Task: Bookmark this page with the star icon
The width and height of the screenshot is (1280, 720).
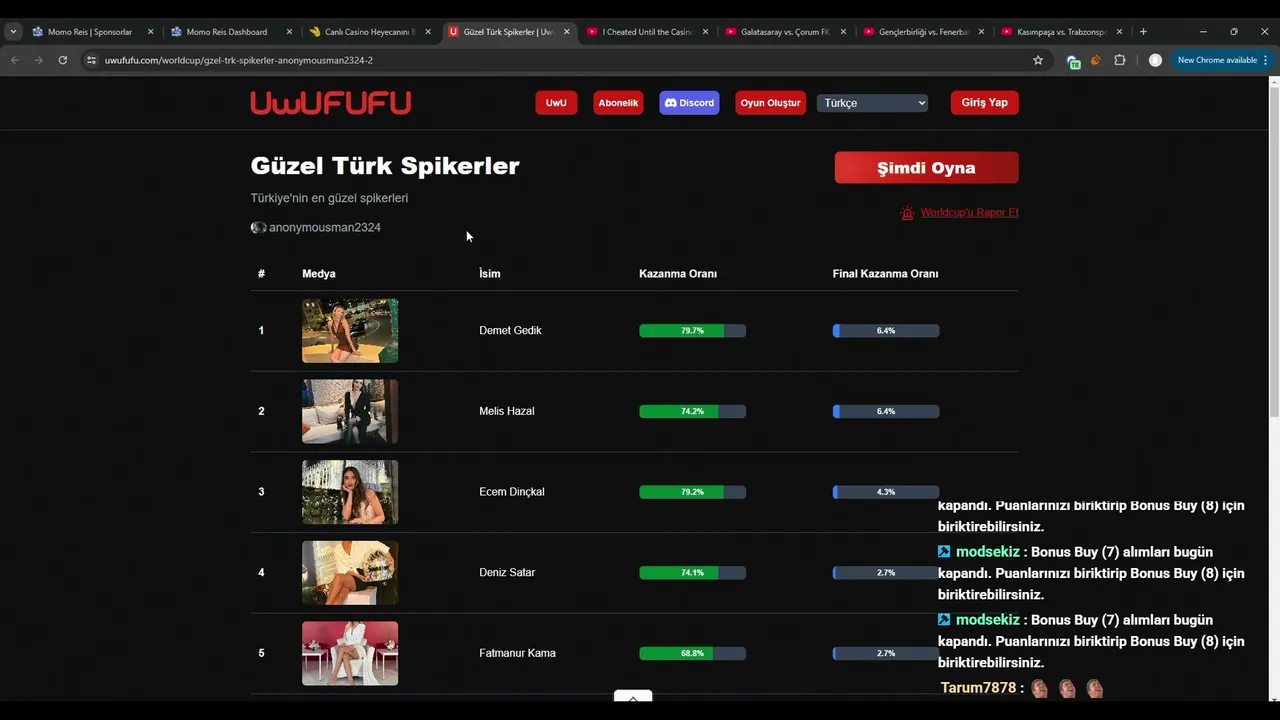Action: pos(1038,60)
